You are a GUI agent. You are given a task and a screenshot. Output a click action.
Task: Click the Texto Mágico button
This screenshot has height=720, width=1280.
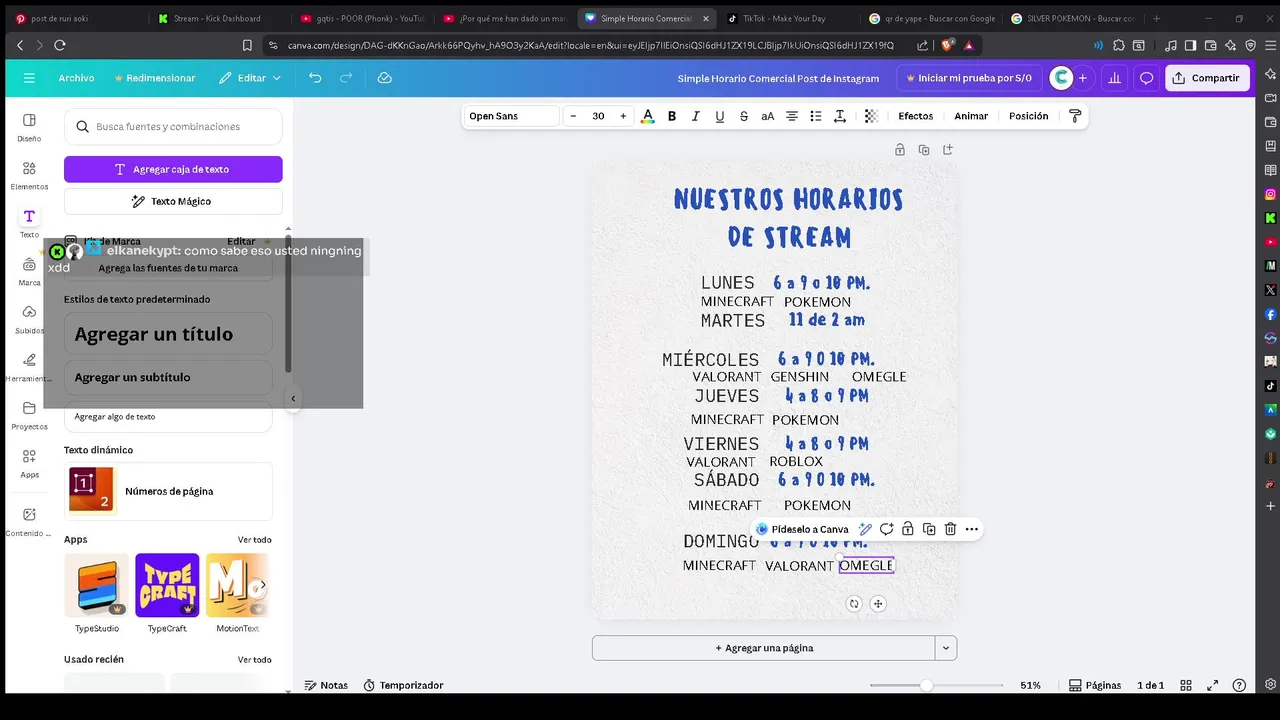(x=173, y=201)
